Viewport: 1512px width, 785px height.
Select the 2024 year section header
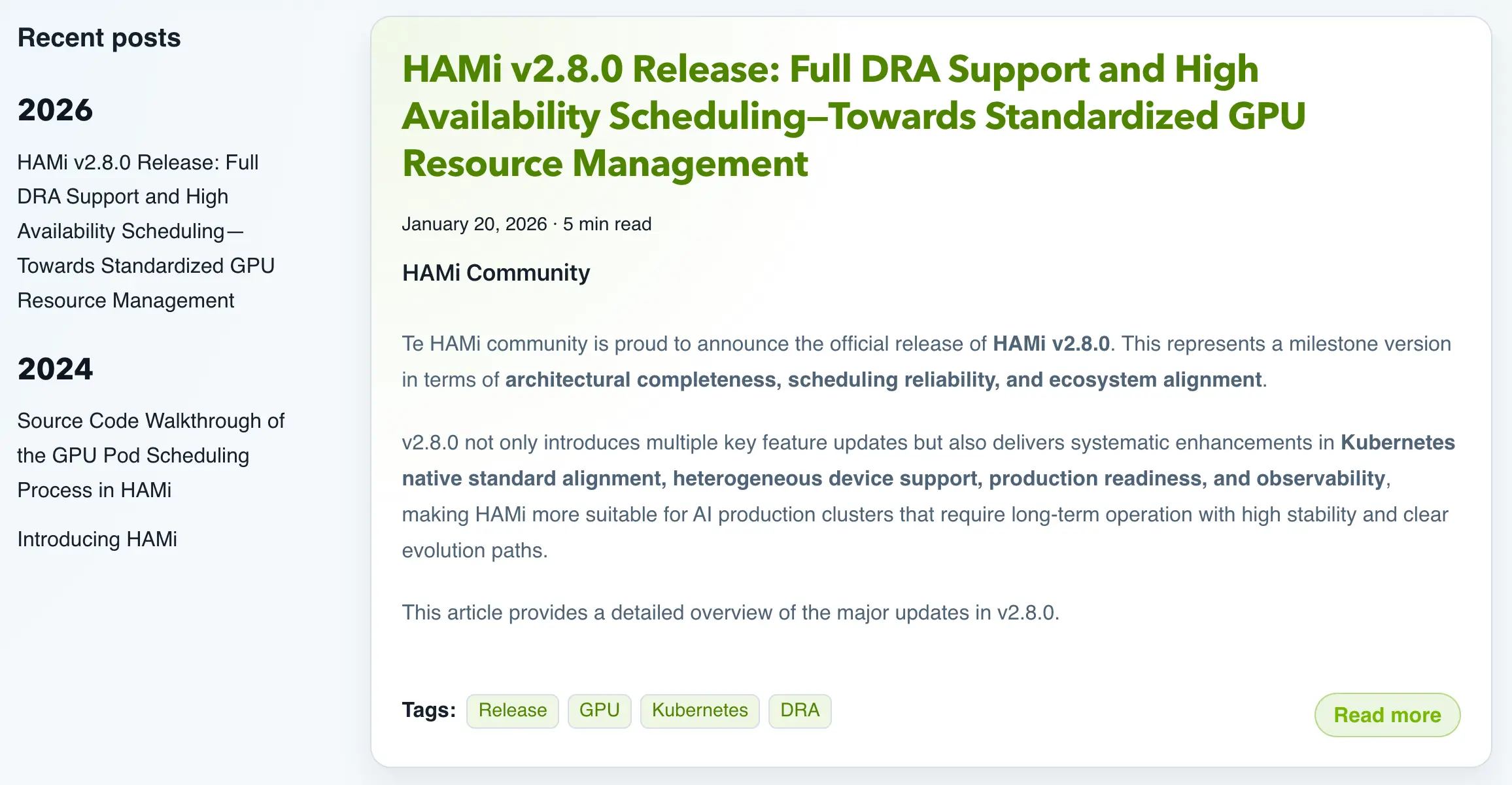pyautogui.click(x=55, y=368)
